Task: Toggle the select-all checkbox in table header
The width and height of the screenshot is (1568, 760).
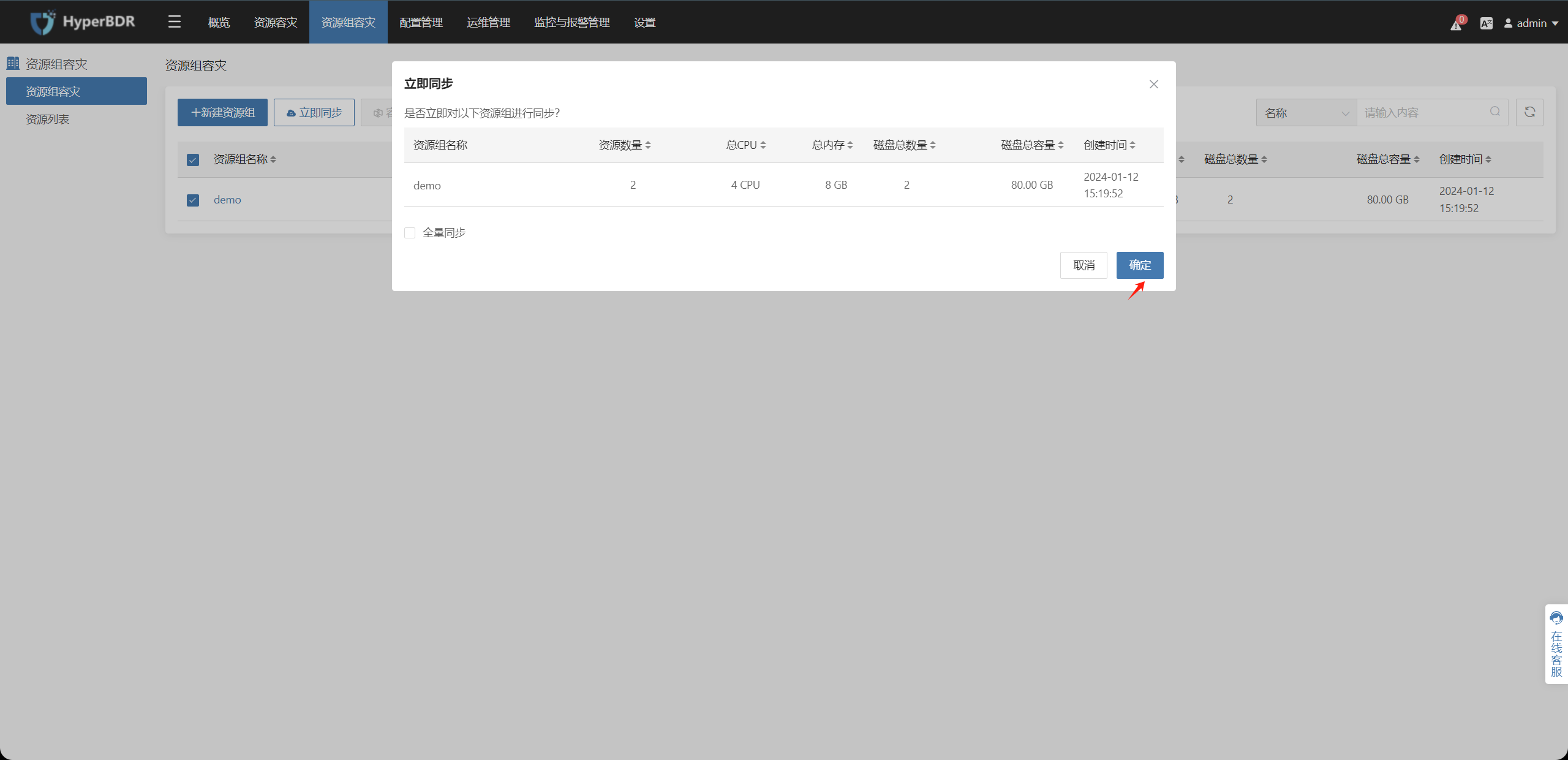Action: 193,160
